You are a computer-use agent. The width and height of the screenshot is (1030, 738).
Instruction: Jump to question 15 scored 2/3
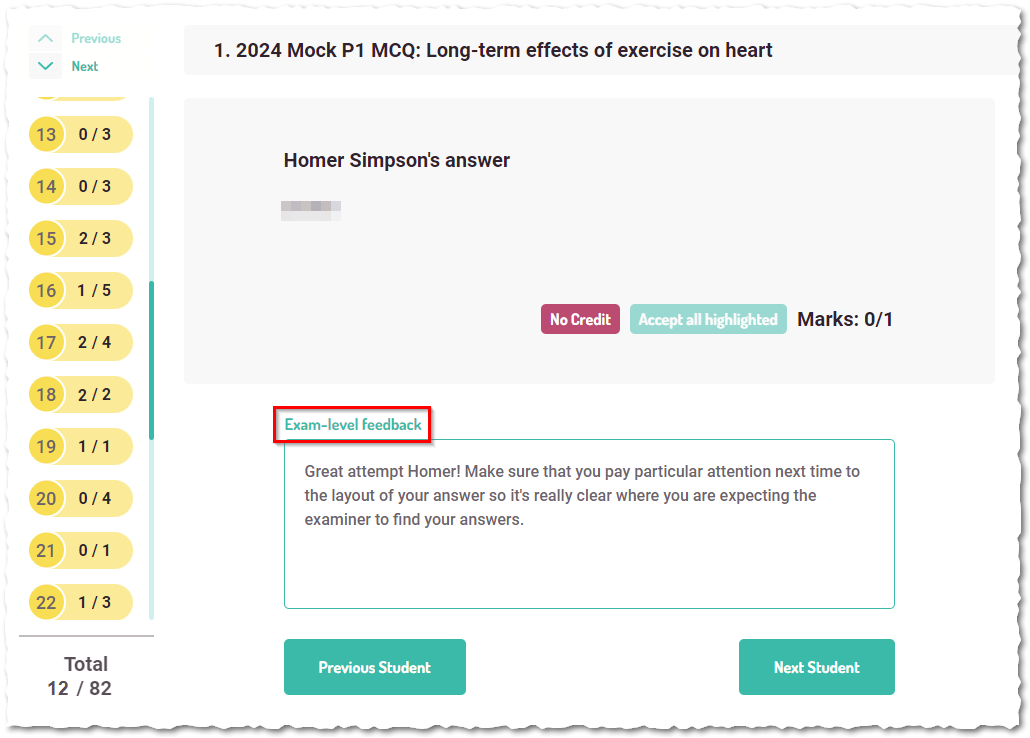[81, 239]
